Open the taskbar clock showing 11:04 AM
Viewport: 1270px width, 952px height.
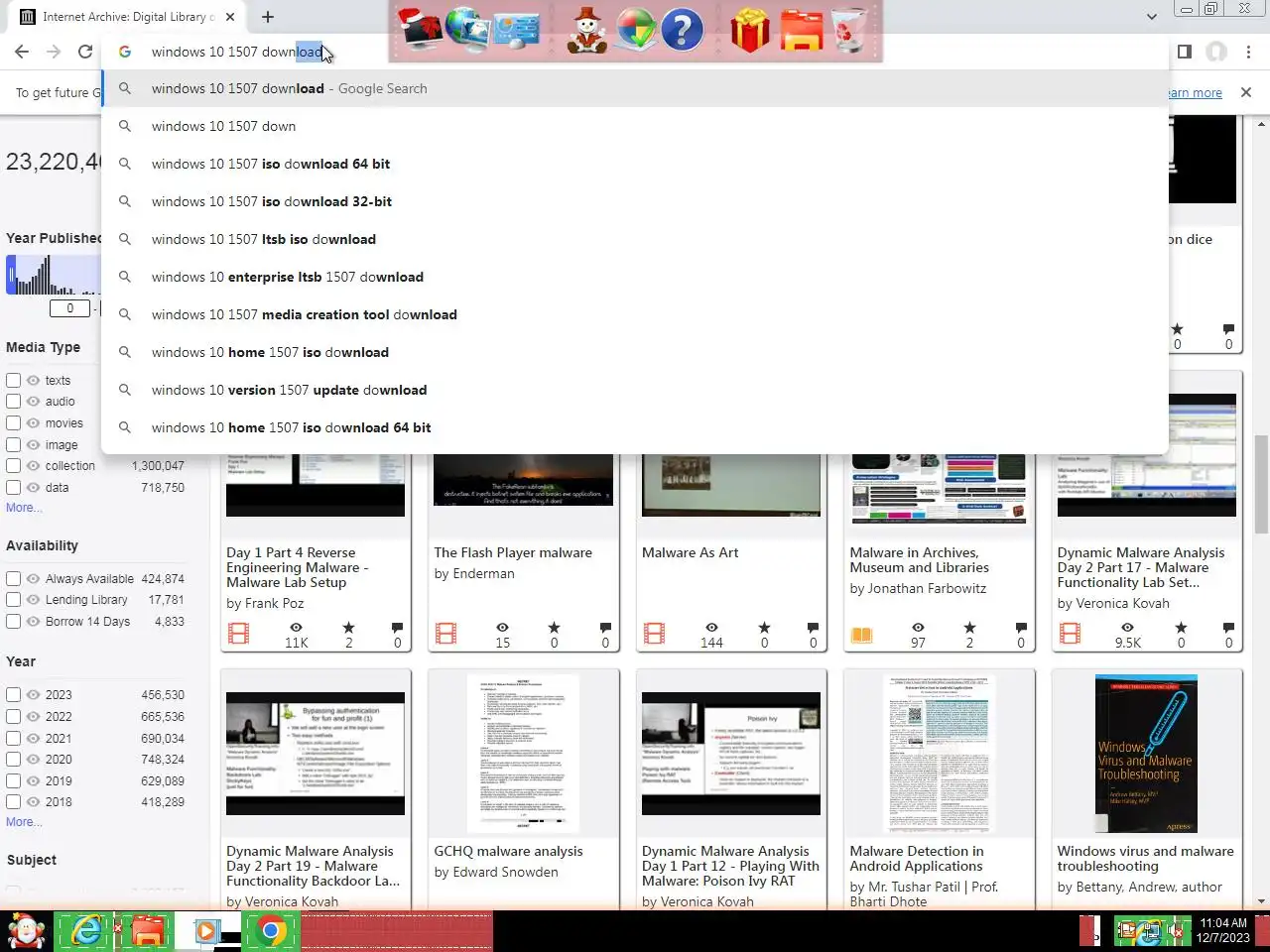(x=1222, y=930)
